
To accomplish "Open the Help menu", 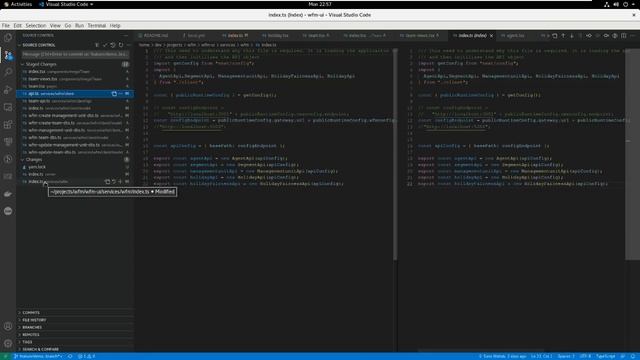I will 115,25.
